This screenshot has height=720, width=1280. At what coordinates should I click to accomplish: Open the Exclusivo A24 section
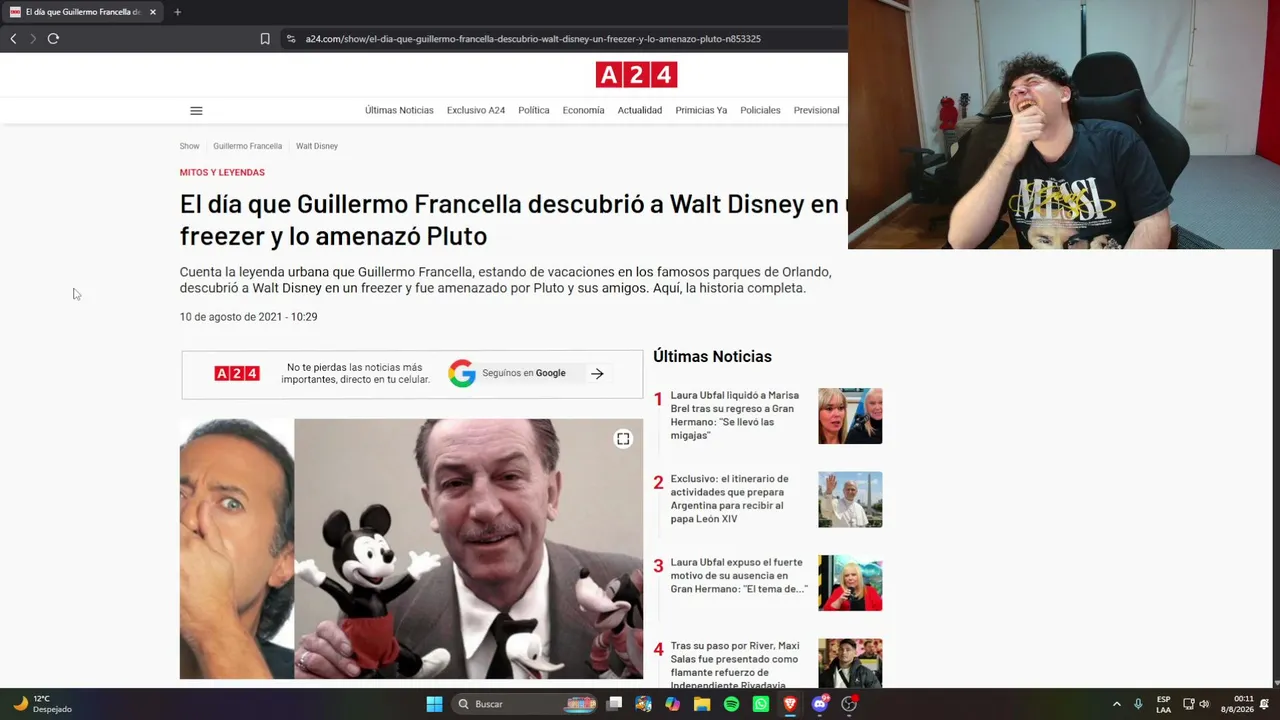(x=476, y=110)
